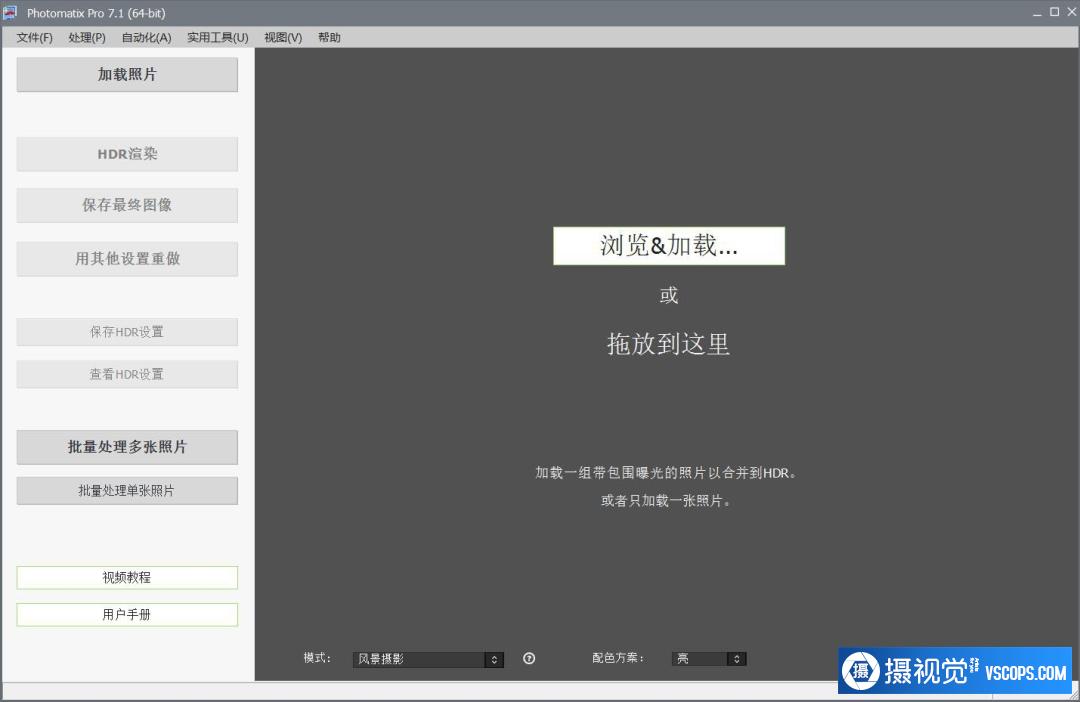Start 批量处理单张照片
This screenshot has width=1080, height=702.
pos(127,491)
